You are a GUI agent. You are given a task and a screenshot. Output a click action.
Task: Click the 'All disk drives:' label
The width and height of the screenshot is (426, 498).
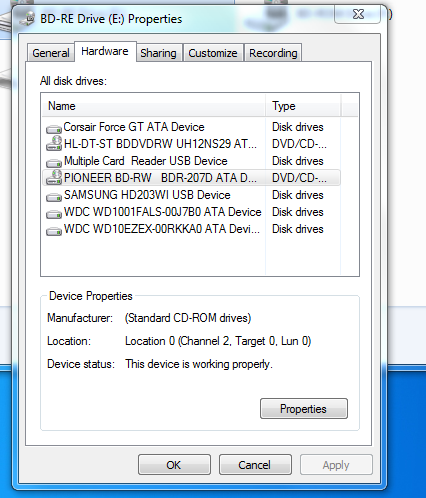[73, 81]
